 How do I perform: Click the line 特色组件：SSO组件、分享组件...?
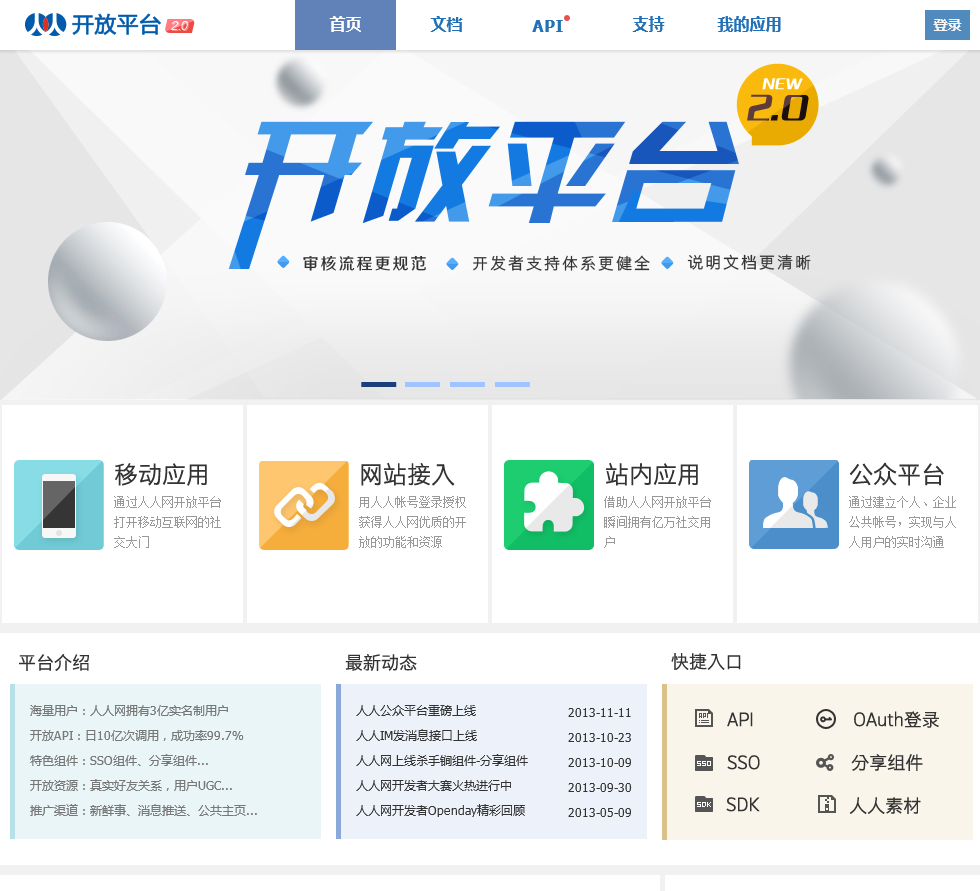point(119,760)
